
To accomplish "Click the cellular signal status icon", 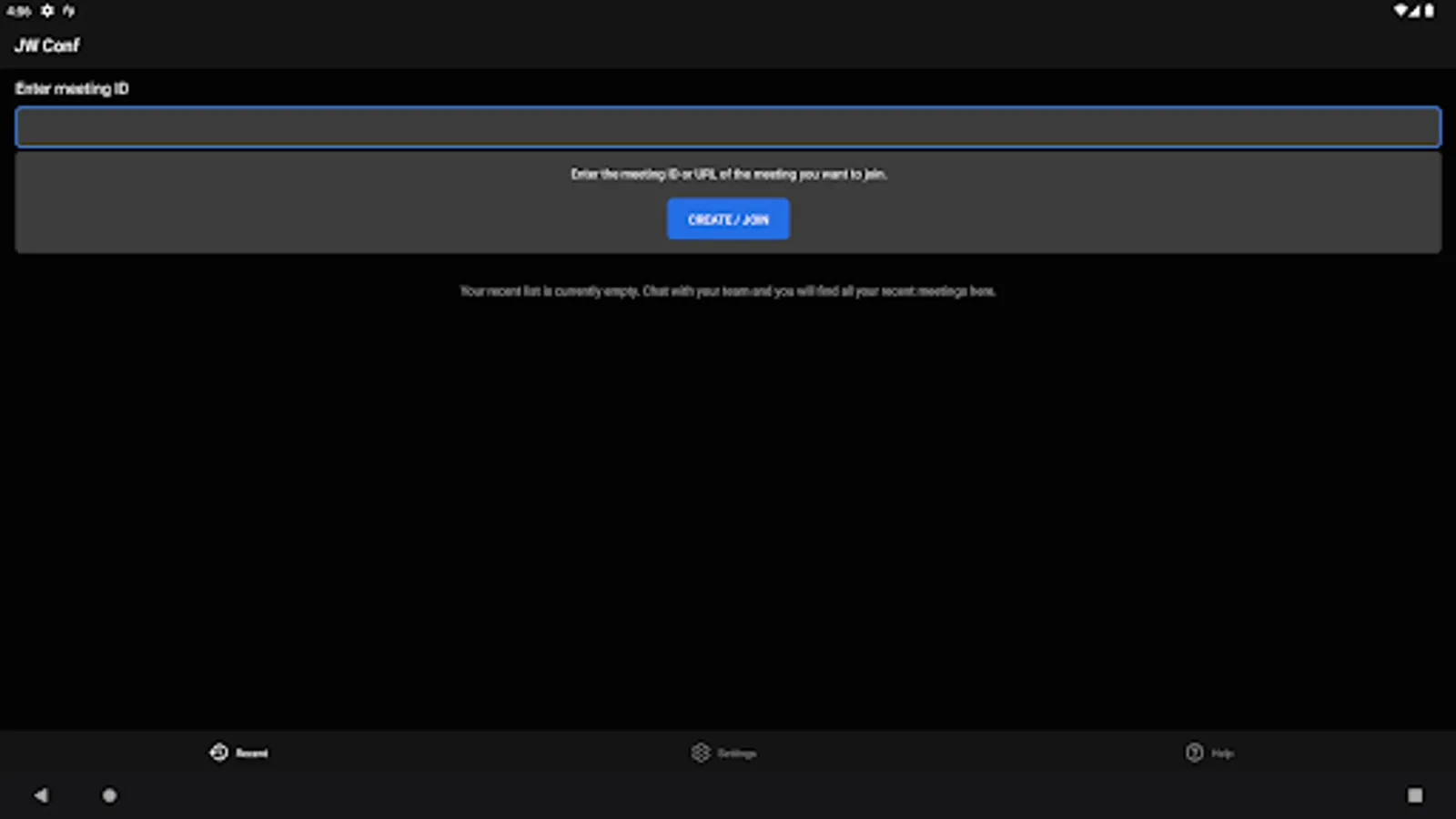I will (x=1415, y=11).
